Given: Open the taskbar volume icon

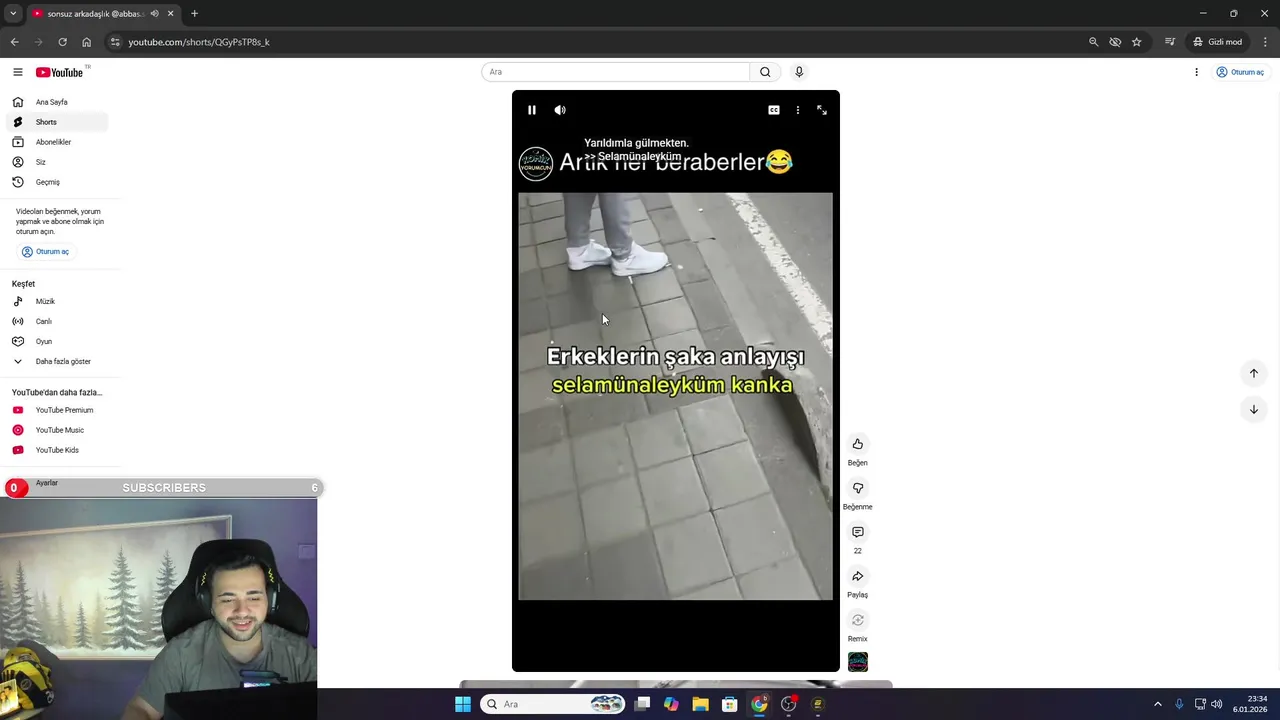Looking at the screenshot, I should [1217, 704].
